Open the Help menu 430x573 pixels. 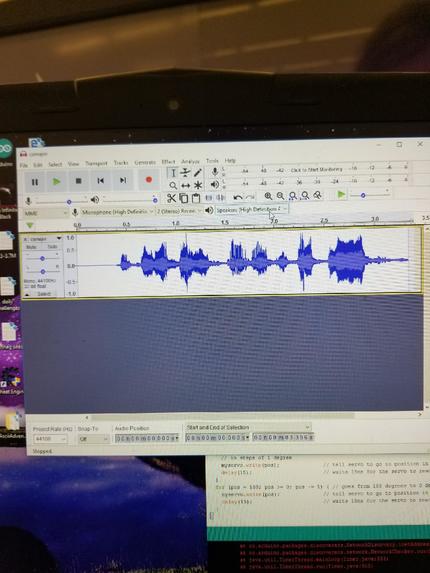click(230, 160)
